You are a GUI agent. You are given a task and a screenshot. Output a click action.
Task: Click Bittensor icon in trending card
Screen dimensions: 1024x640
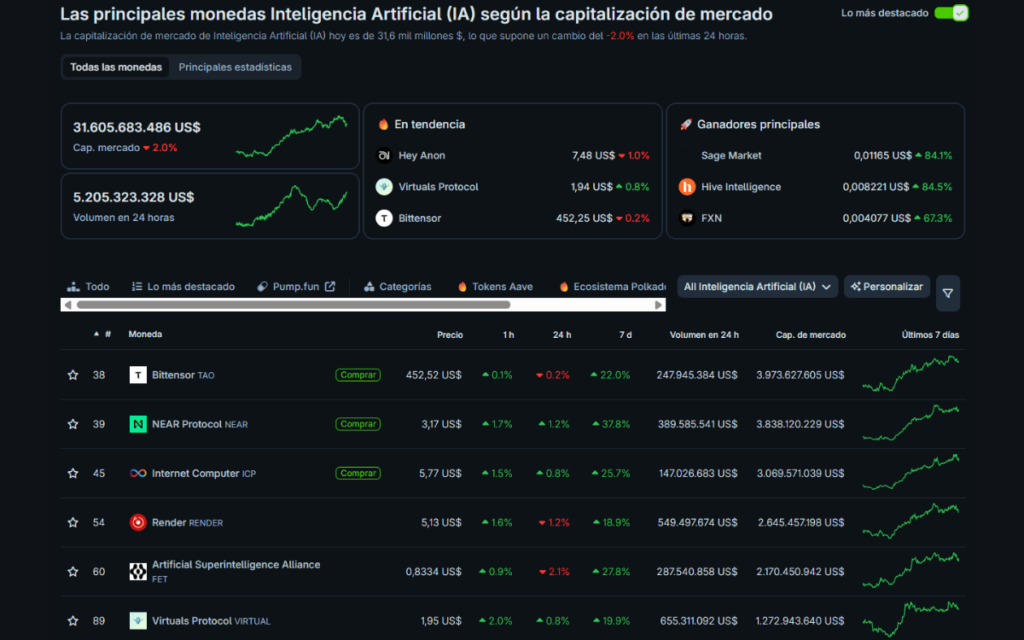384,218
